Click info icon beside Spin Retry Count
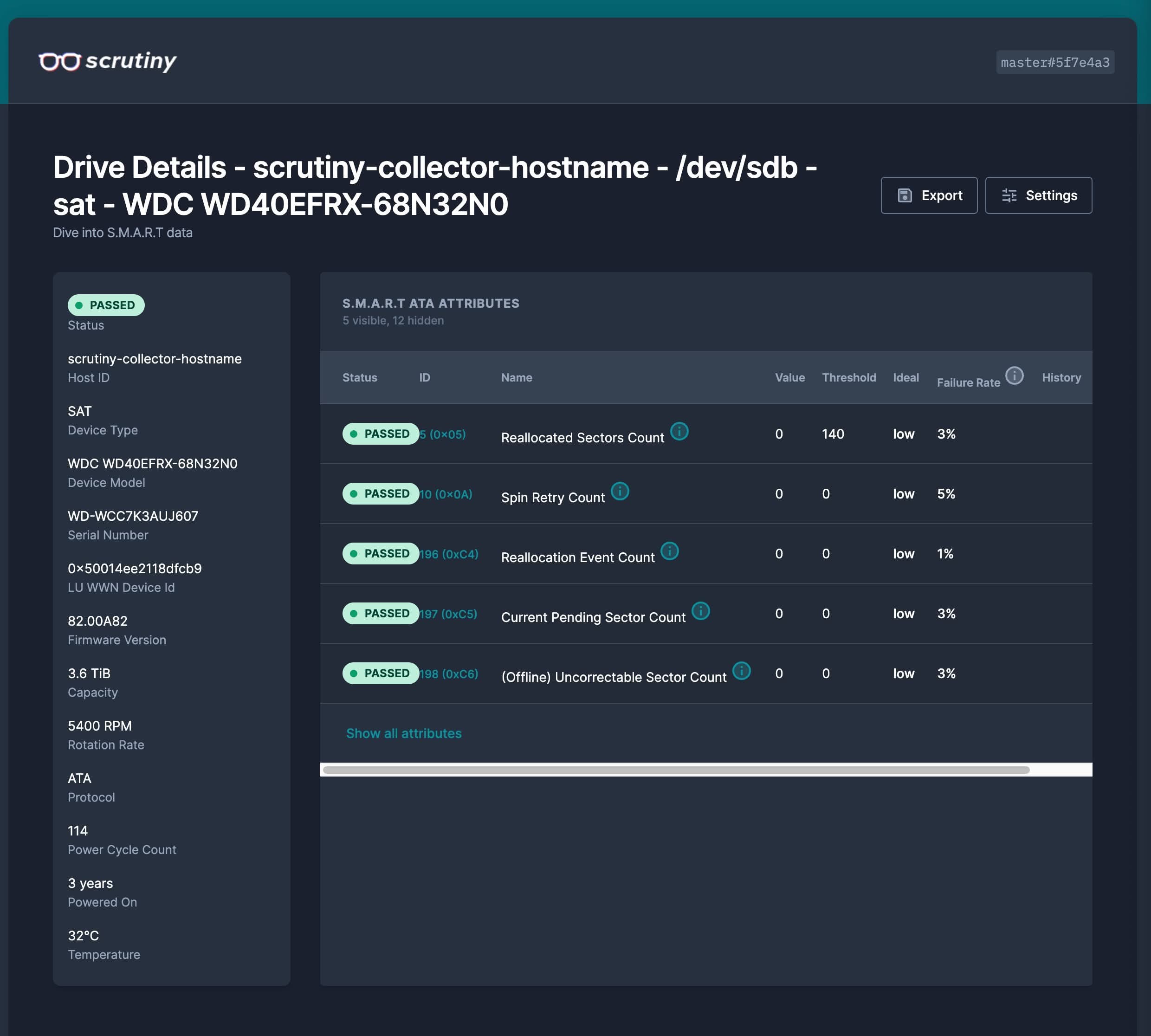1151x1036 pixels. pos(619,491)
